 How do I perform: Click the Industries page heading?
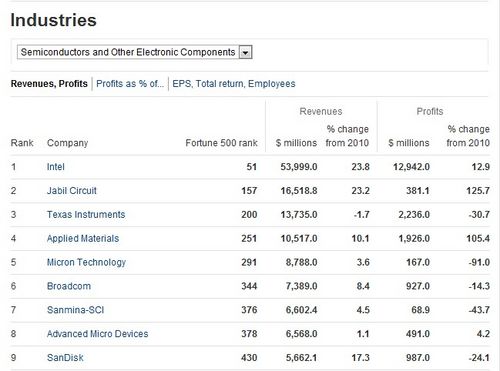(53, 20)
